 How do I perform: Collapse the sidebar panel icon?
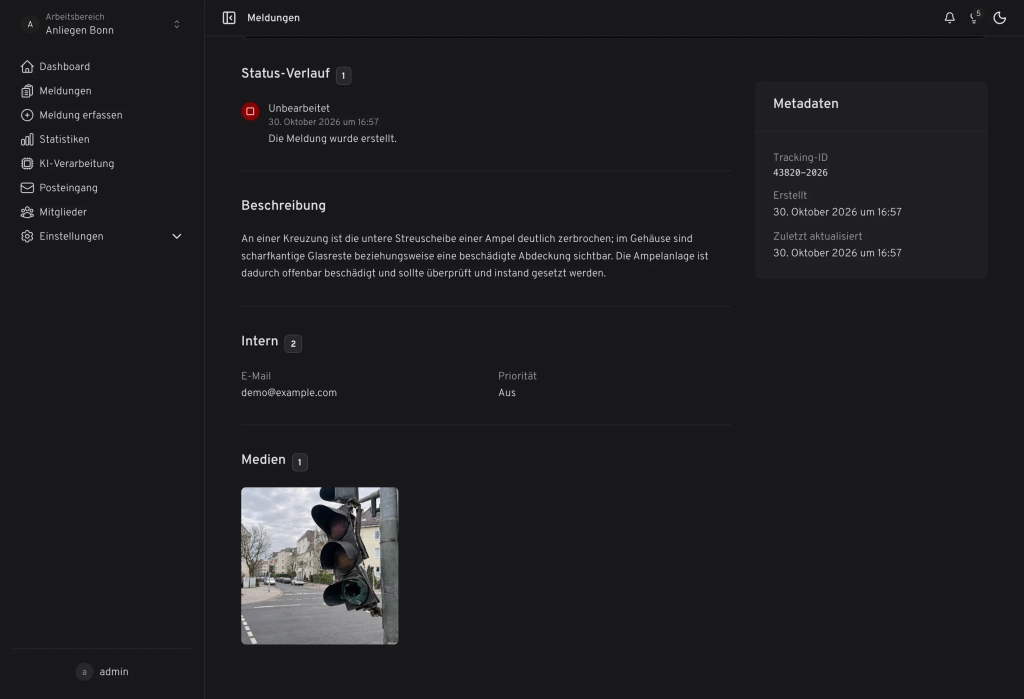229,18
